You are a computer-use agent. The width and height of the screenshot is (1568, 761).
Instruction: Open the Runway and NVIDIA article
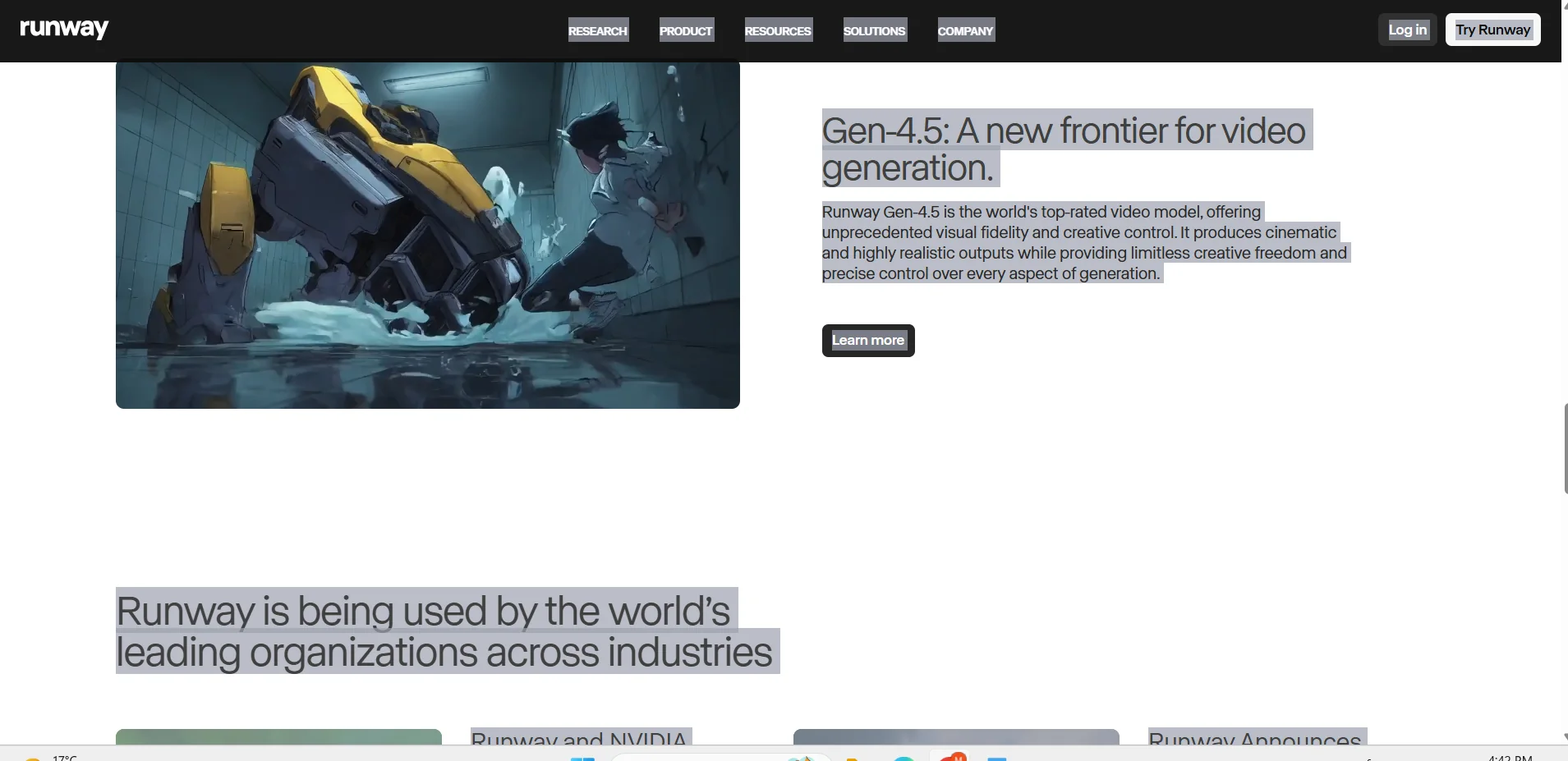point(580,738)
